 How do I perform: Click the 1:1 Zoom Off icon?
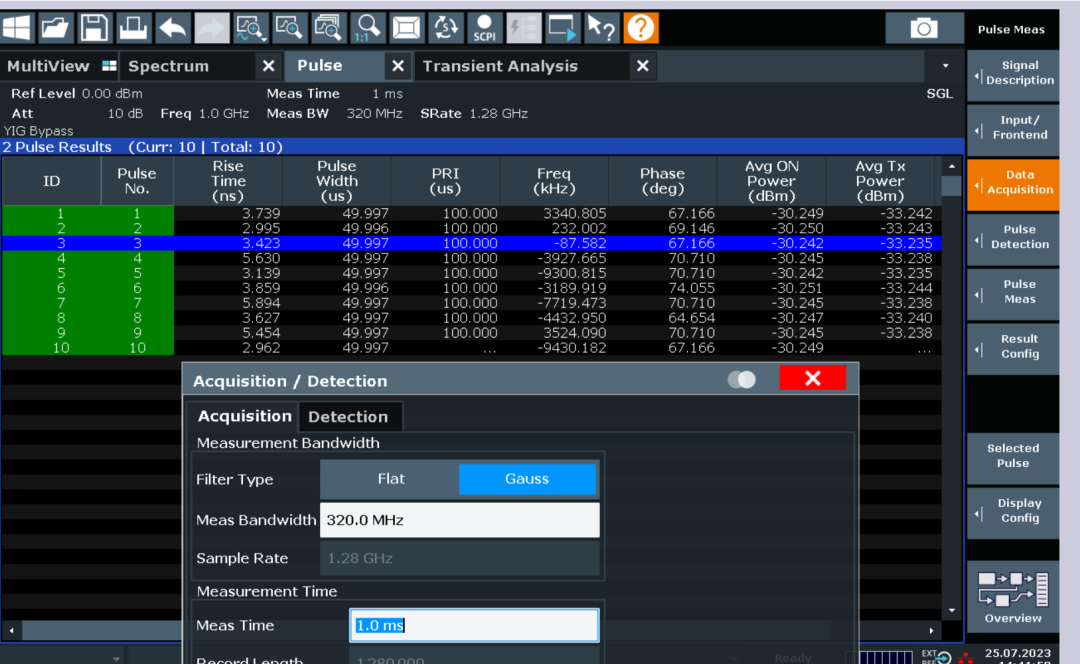pyautogui.click(x=367, y=28)
